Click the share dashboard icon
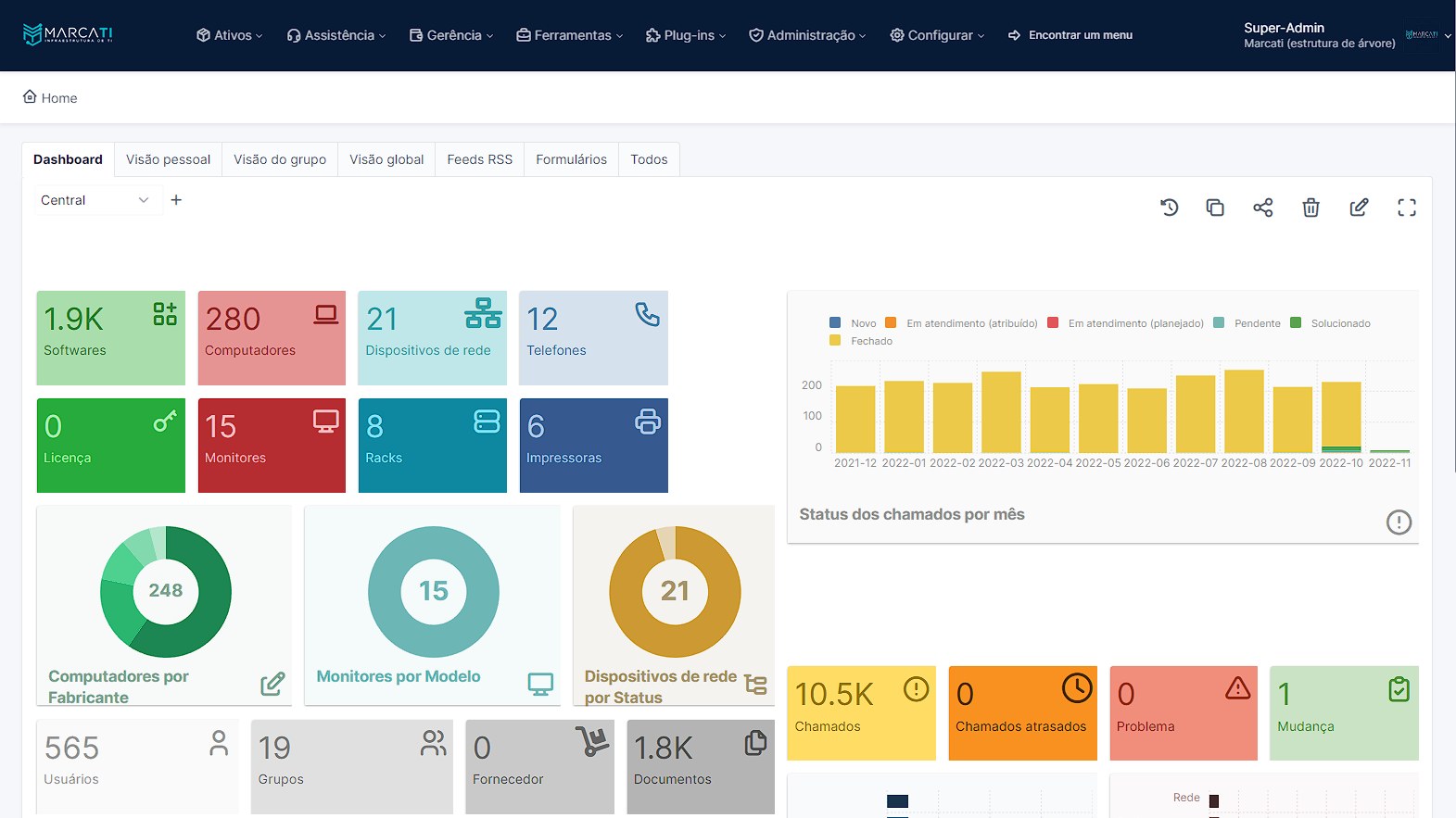Screen dimensions: 1456x818 pyautogui.click(x=1262, y=208)
